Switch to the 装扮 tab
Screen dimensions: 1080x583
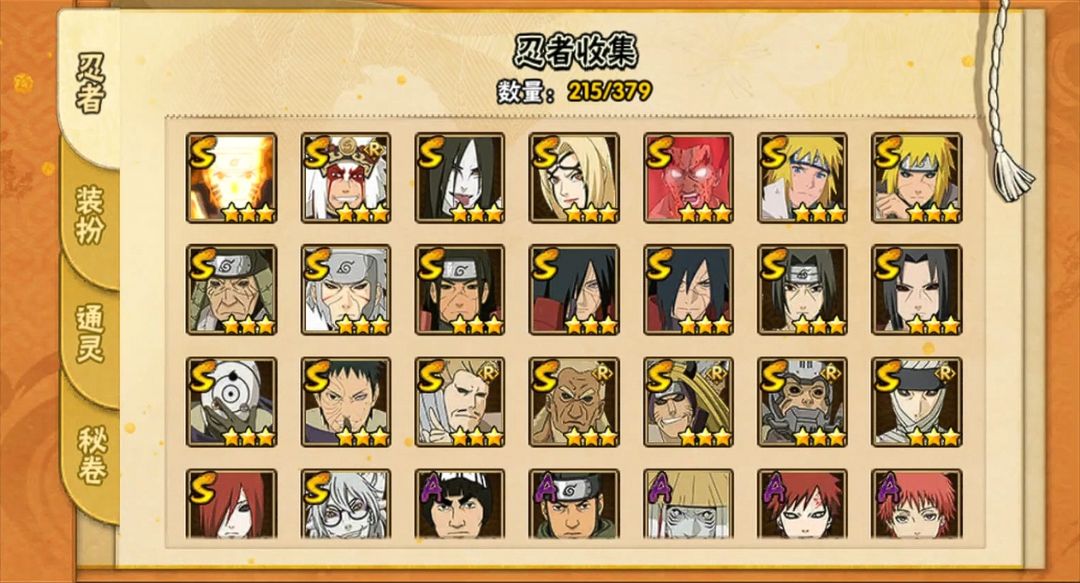[x=90, y=215]
